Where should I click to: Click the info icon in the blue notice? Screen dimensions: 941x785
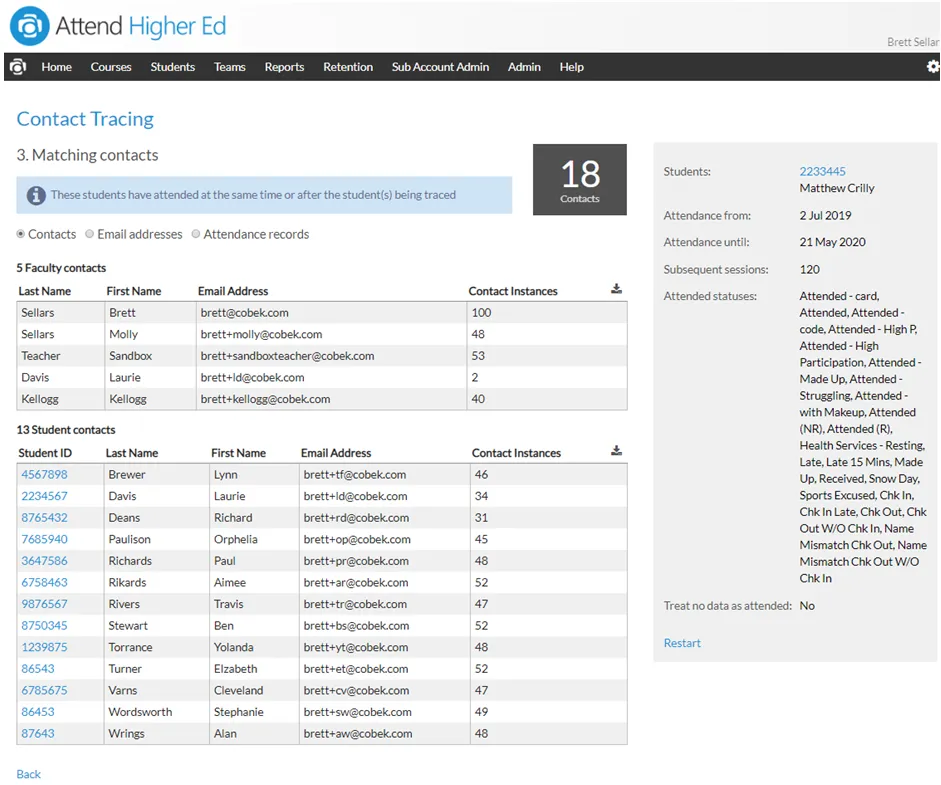click(36, 195)
